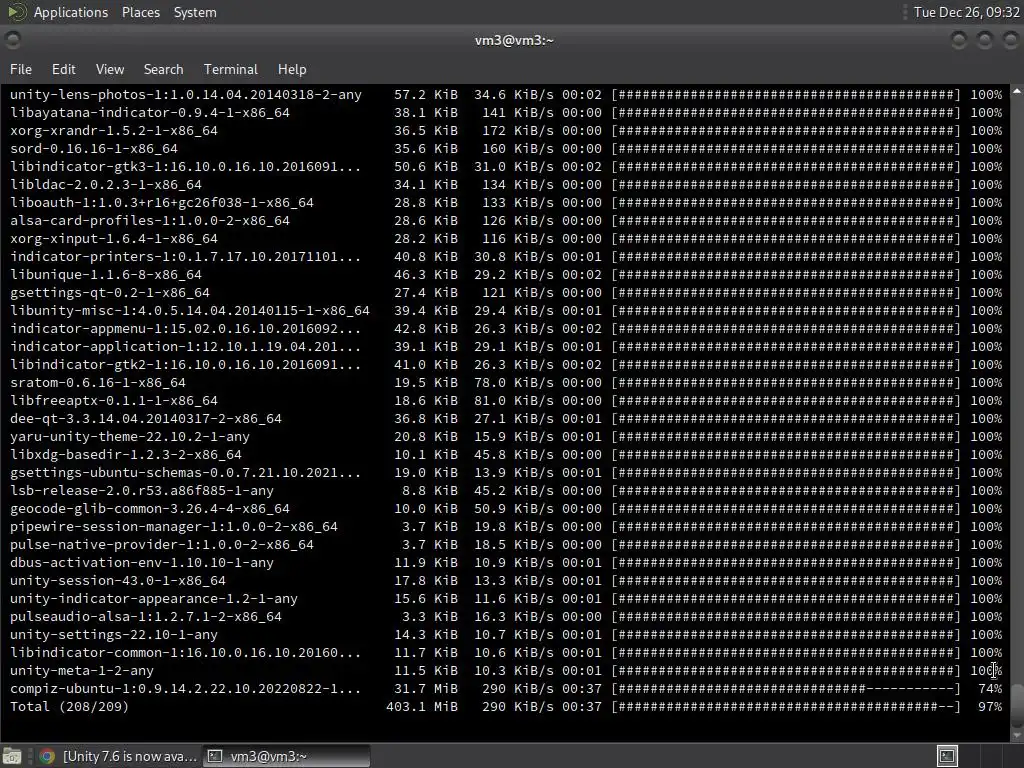Click the indicator-printers package name

(x=185, y=257)
